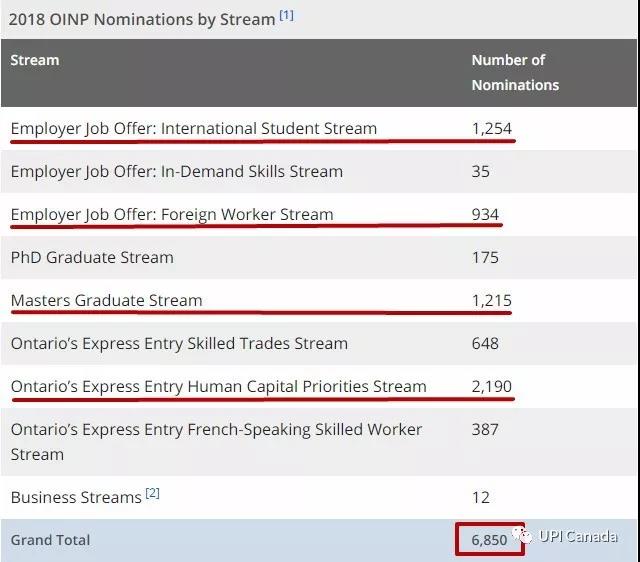The height and width of the screenshot is (562, 640).
Task: Click the 2,190 nominations value
Action: [x=491, y=386]
